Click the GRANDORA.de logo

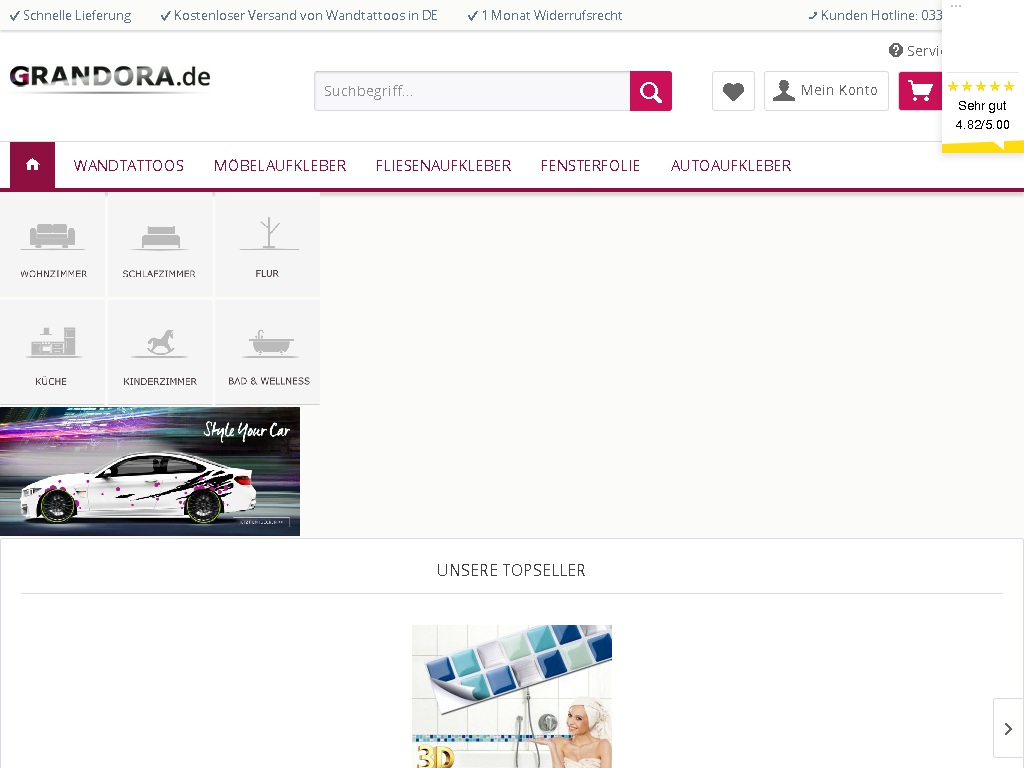(110, 78)
